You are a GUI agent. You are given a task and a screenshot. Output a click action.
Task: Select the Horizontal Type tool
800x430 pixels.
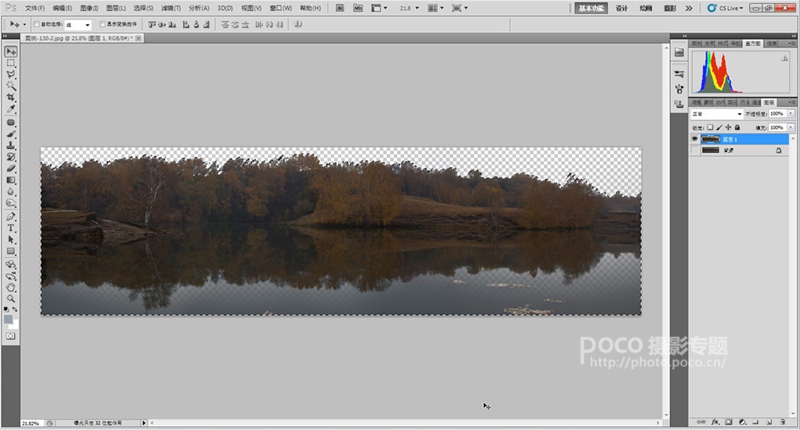pyautogui.click(x=11, y=228)
